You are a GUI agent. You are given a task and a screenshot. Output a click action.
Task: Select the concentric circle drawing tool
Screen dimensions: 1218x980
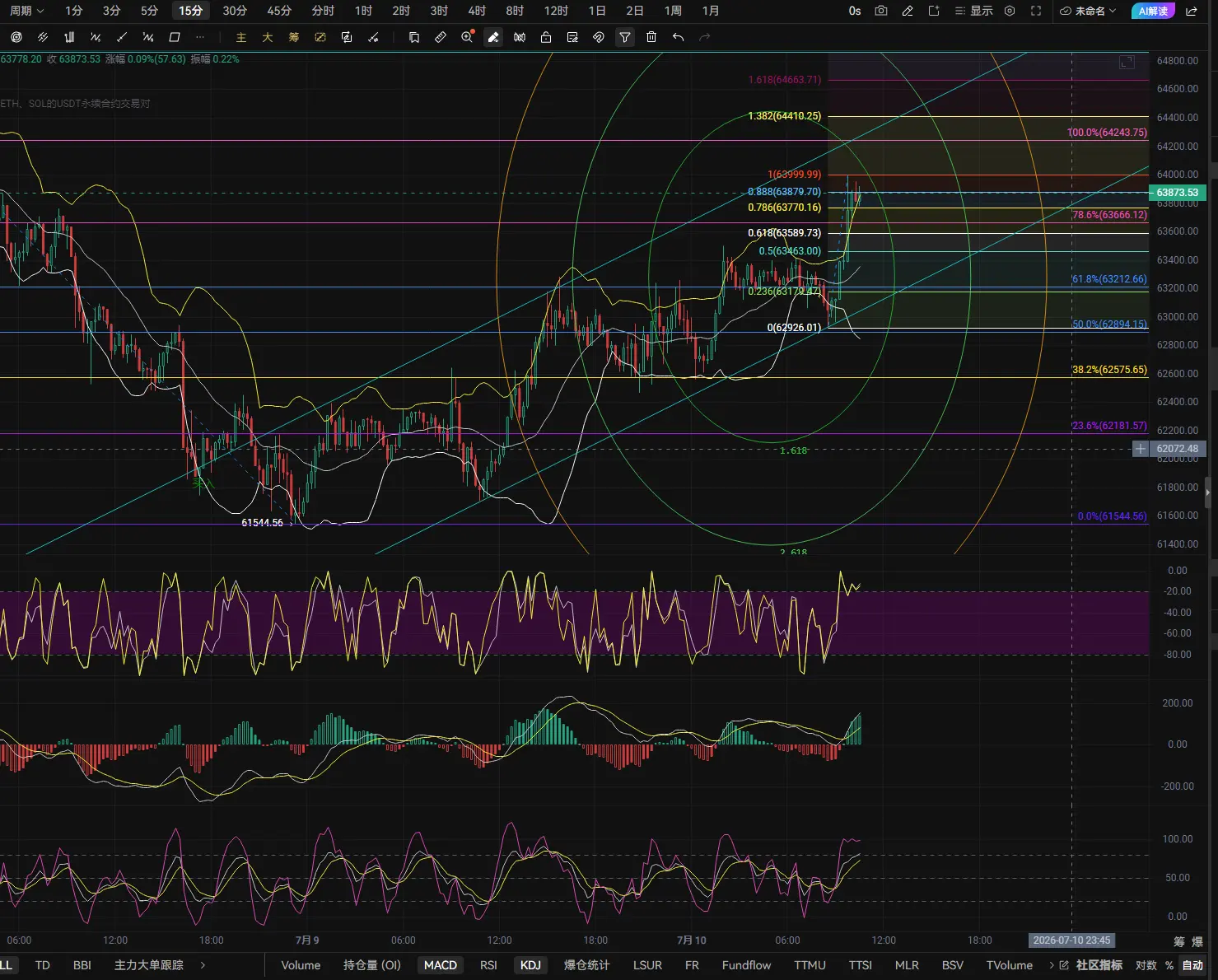point(16,37)
